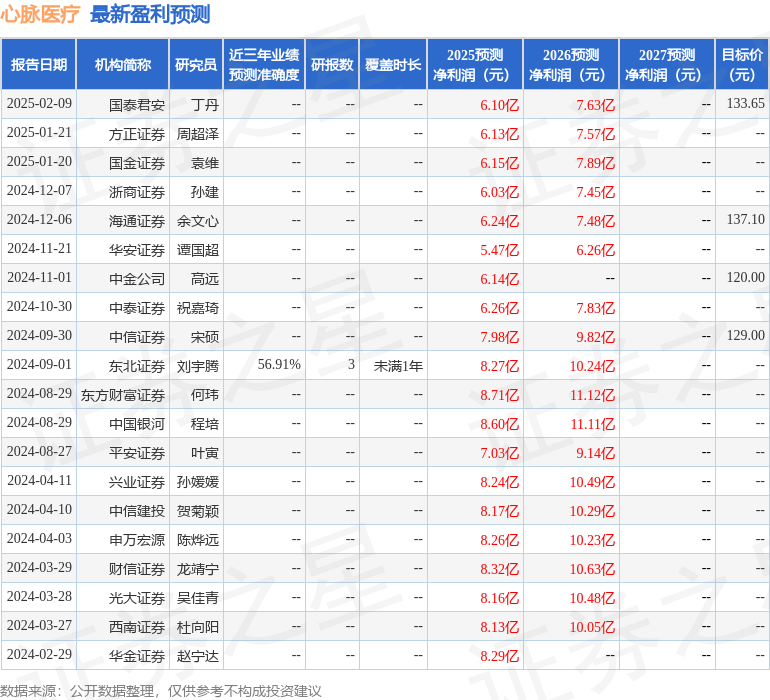Click the 最新盈利预测 heading
Screen dimensions: 770x700
point(150,14)
